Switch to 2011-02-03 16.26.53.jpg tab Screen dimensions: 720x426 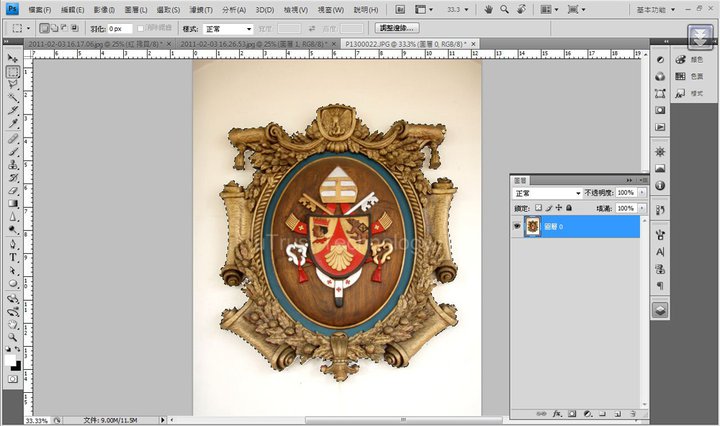tap(254, 44)
